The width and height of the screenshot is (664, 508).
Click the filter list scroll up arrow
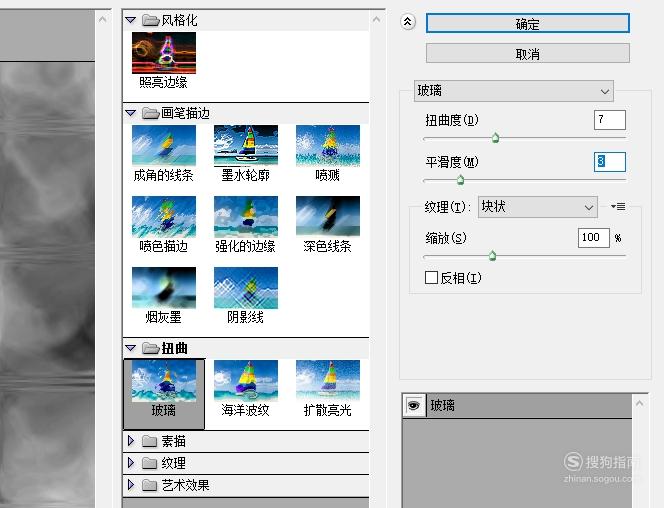[376, 19]
